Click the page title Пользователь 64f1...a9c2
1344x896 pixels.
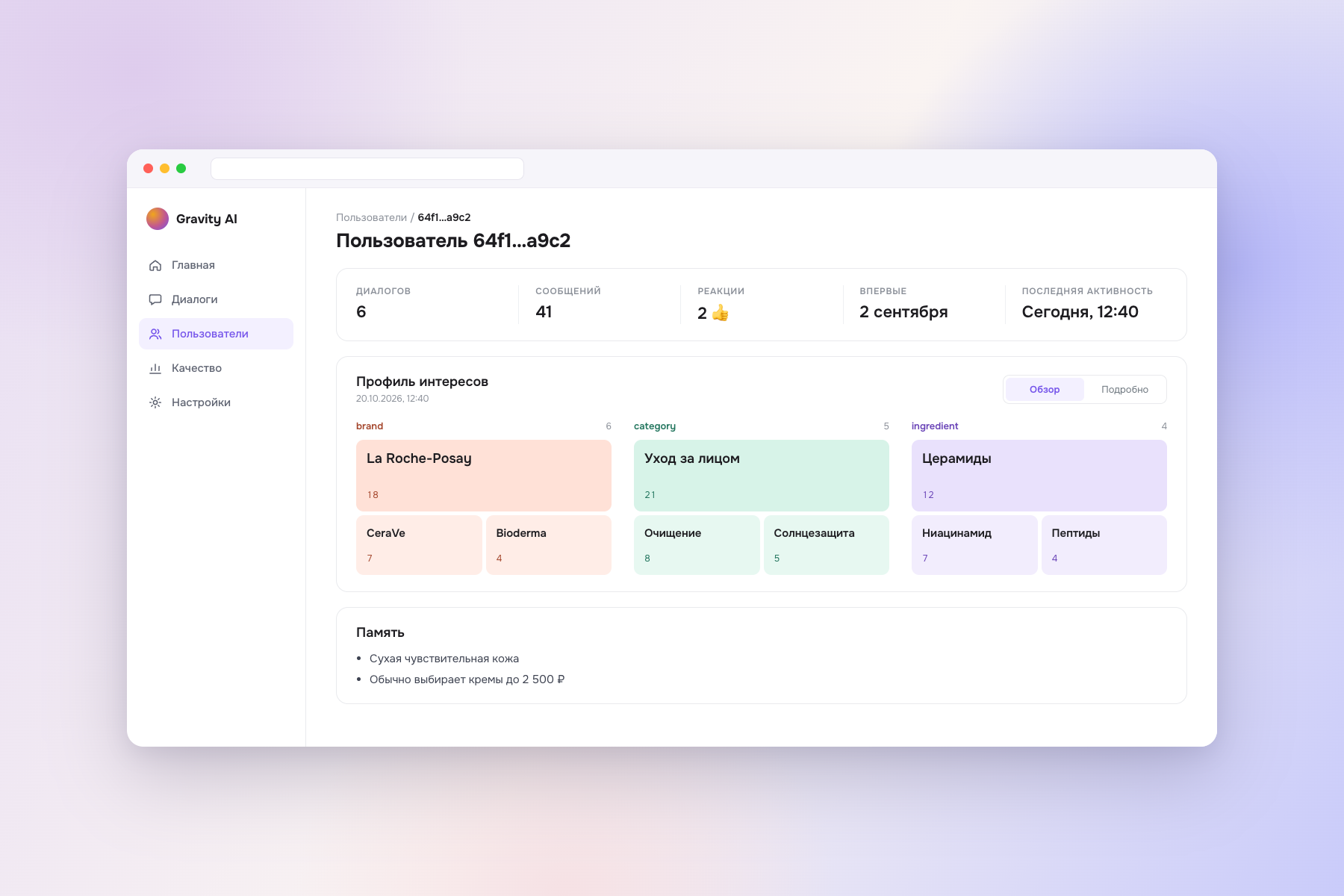click(x=453, y=240)
